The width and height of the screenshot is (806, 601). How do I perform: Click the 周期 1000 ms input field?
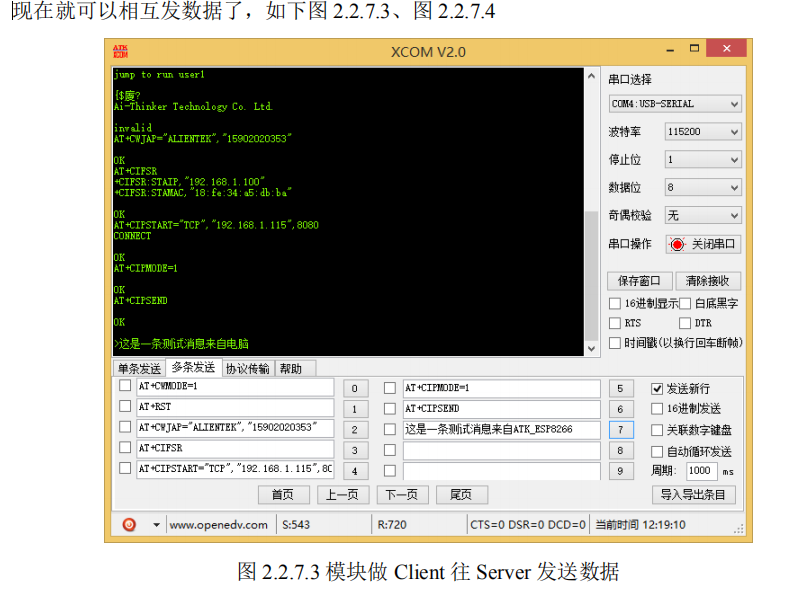pos(702,470)
